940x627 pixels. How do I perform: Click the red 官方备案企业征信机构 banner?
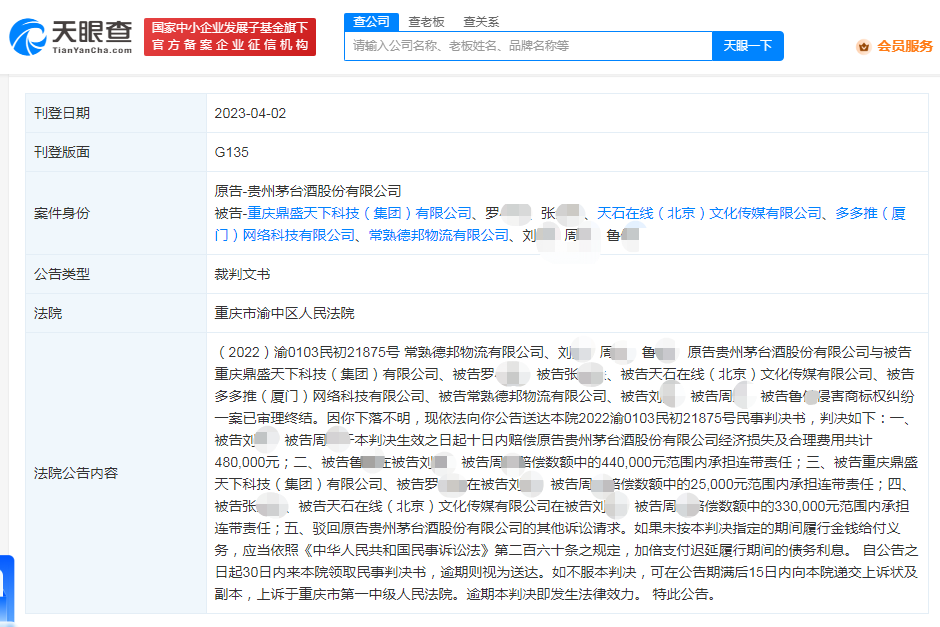(x=230, y=37)
